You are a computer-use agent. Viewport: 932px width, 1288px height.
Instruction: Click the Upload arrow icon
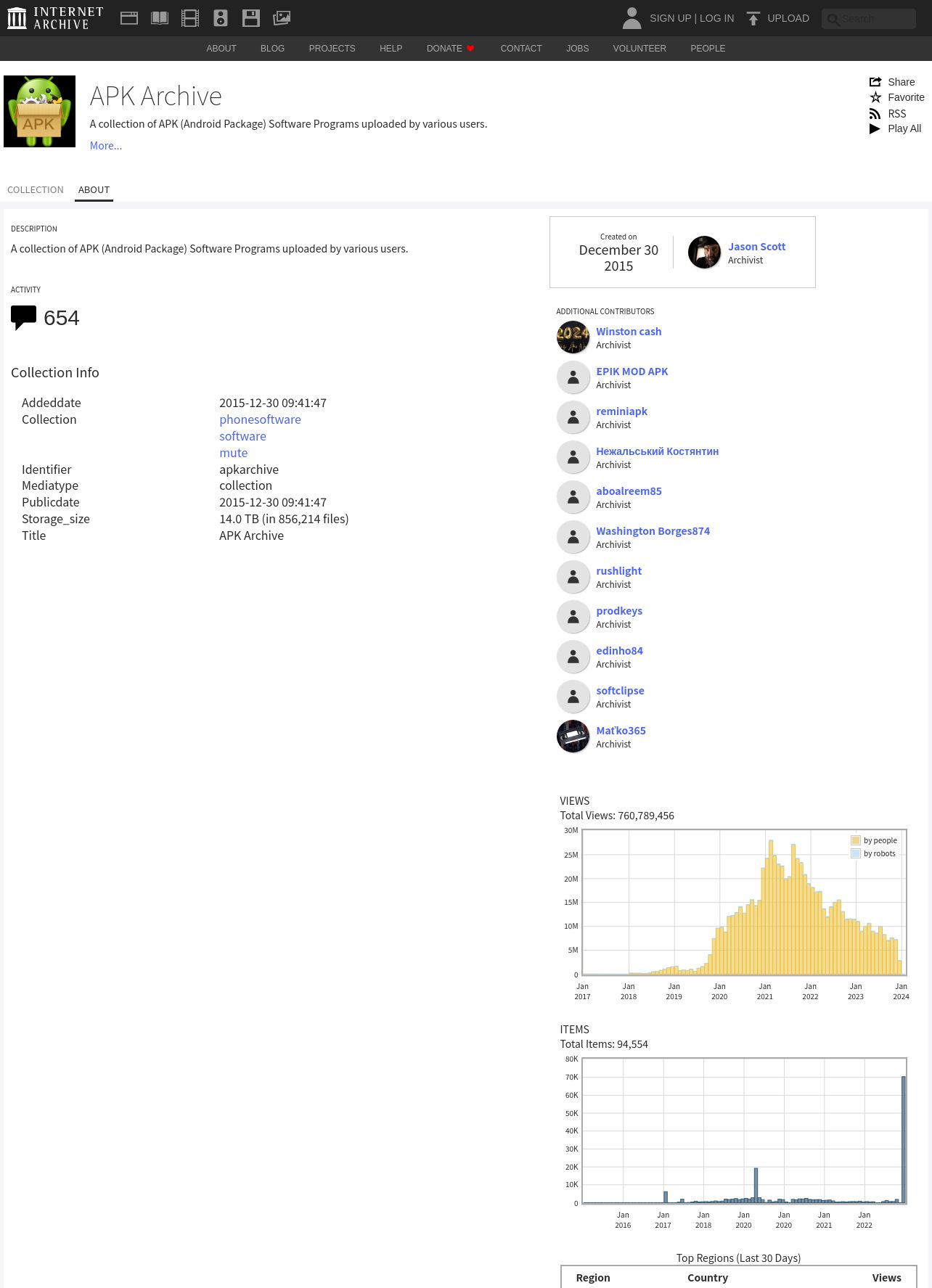pyautogui.click(x=753, y=18)
